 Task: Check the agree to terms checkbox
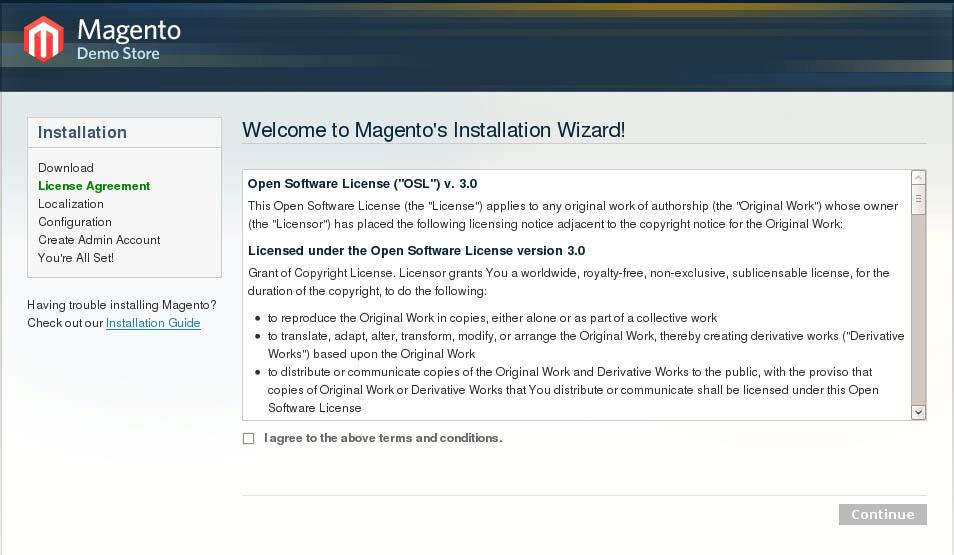pyautogui.click(x=248, y=438)
